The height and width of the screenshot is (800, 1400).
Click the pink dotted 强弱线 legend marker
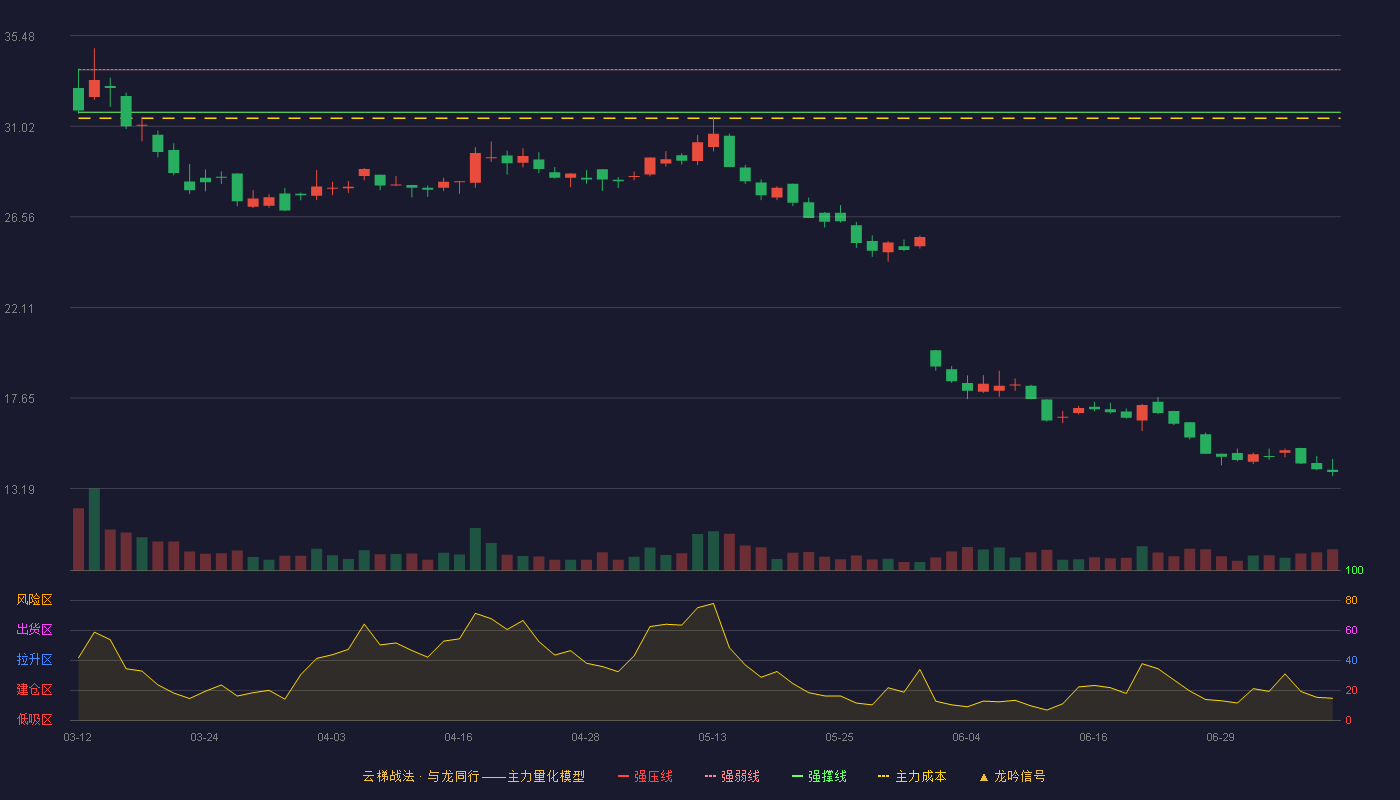pyautogui.click(x=710, y=776)
